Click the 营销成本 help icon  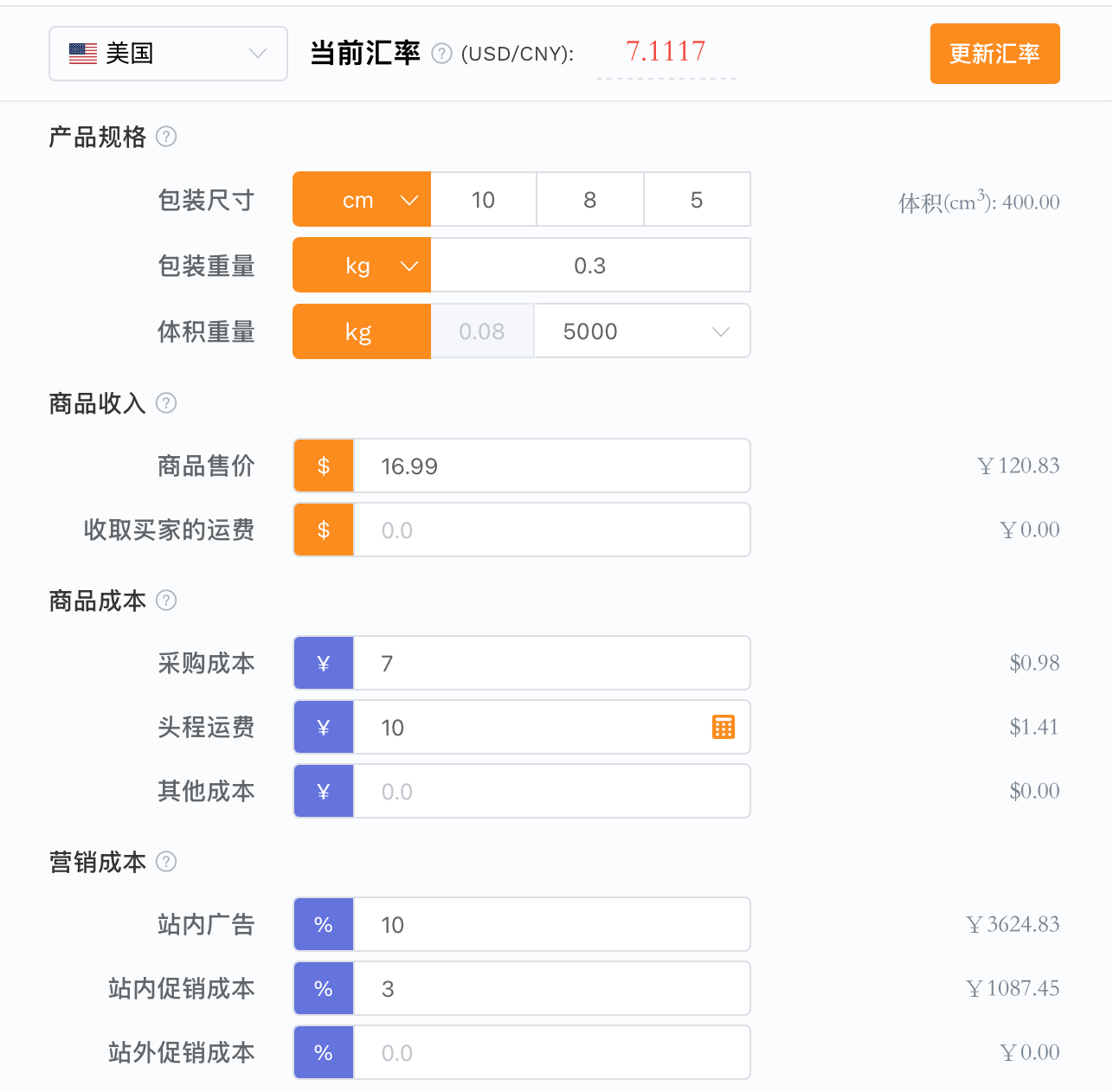click(x=166, y=862)
